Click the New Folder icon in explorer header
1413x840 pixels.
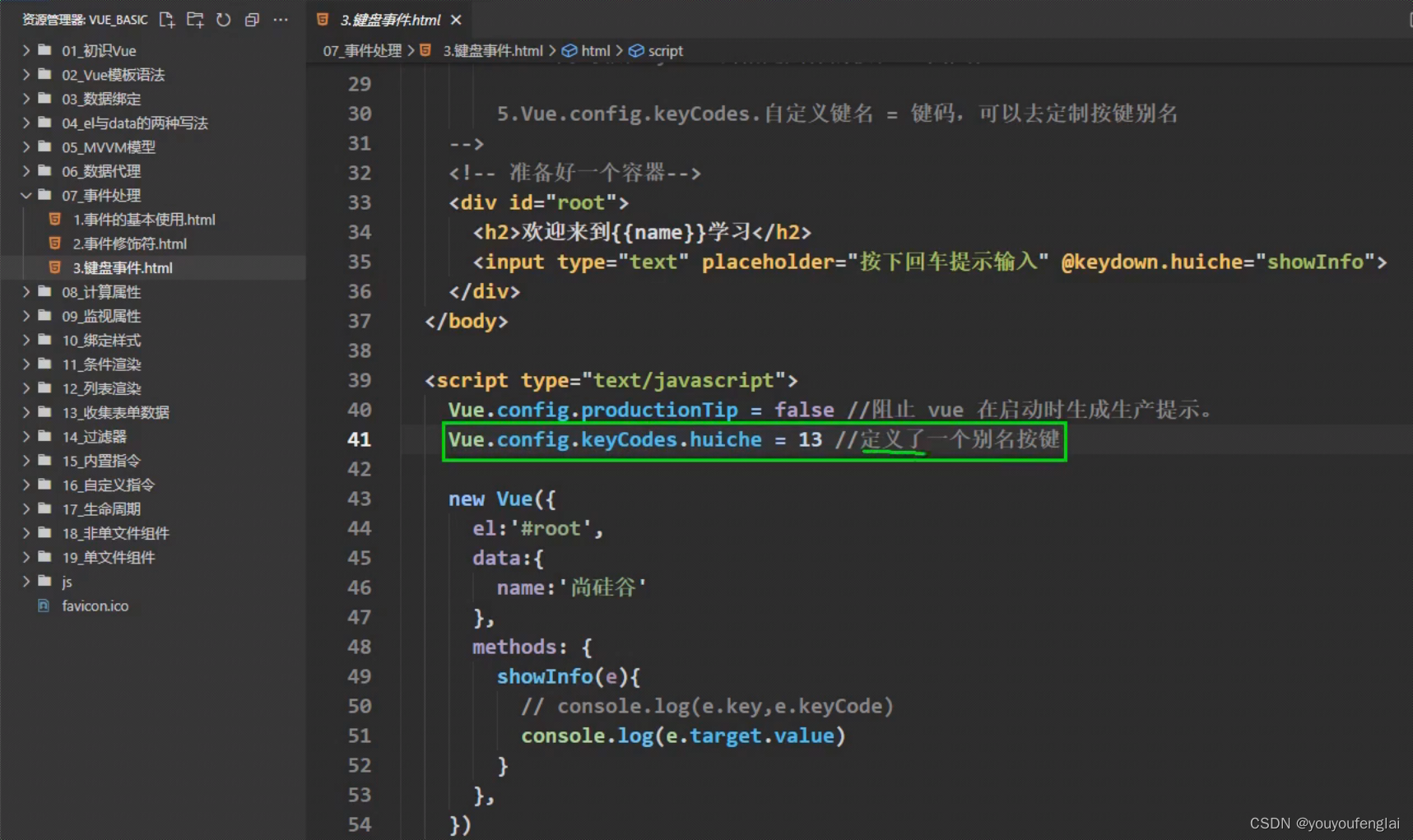(195, 20)
